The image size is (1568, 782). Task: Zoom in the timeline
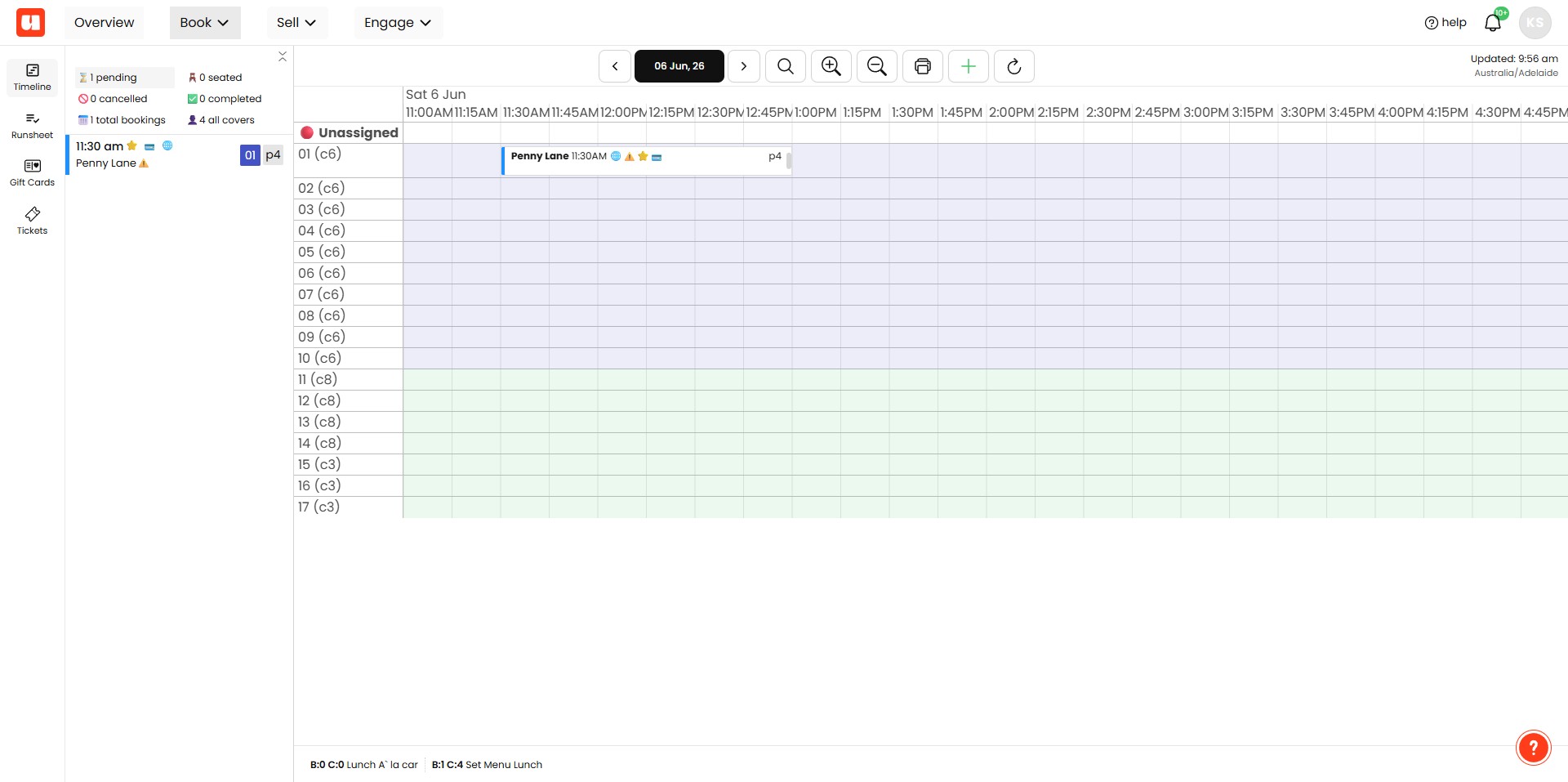coord(831,66)
